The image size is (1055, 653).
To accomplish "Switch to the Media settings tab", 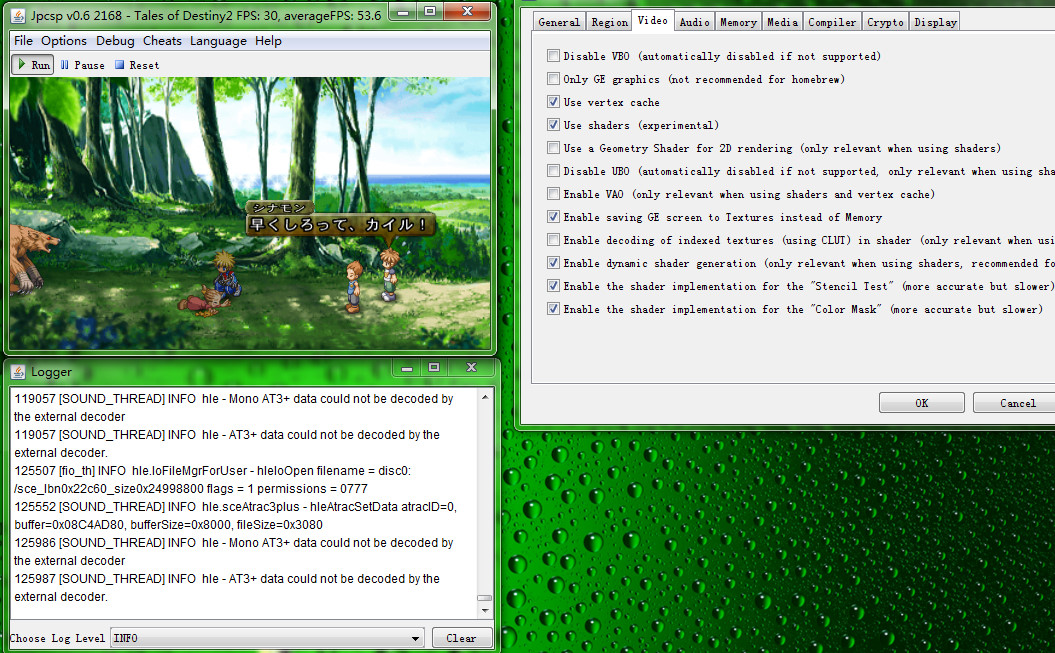I will (782, 22).
